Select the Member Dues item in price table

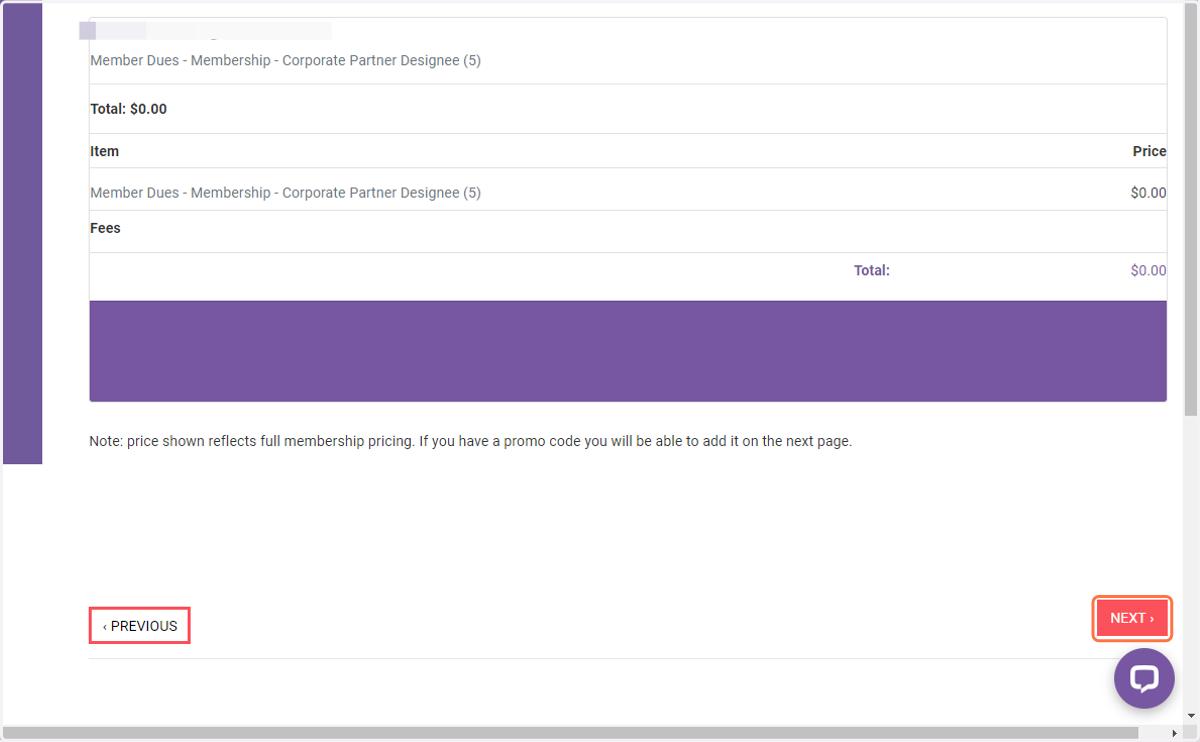tap(285, 193)
